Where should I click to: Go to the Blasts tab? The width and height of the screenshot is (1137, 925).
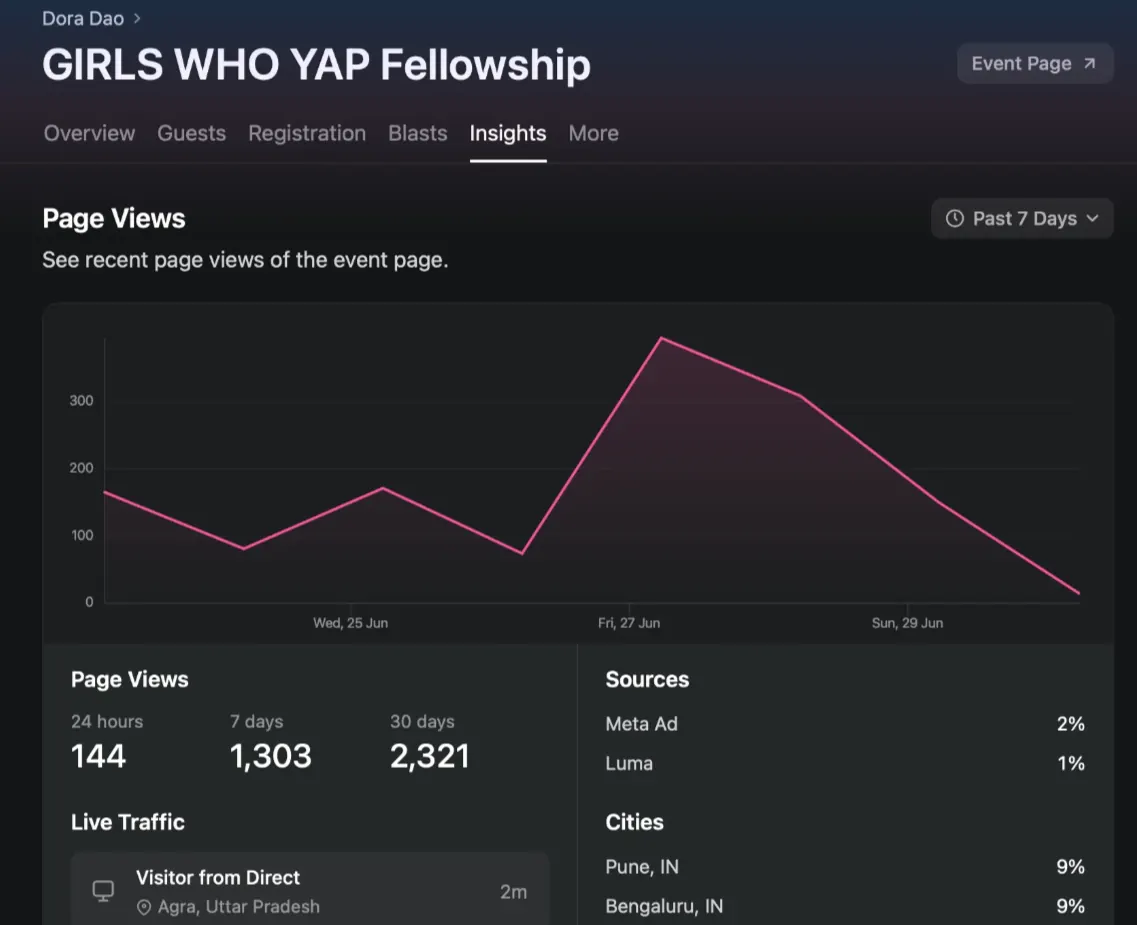[x=418, y=133]
